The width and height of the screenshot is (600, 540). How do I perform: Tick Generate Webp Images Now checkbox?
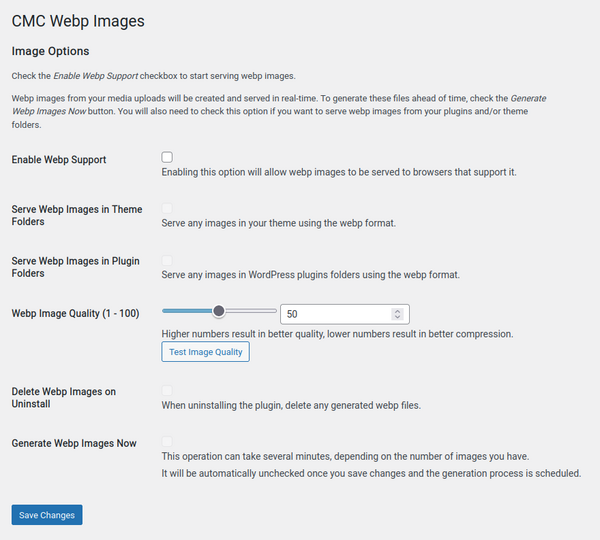pyautogui.click(x=167, y=441)
